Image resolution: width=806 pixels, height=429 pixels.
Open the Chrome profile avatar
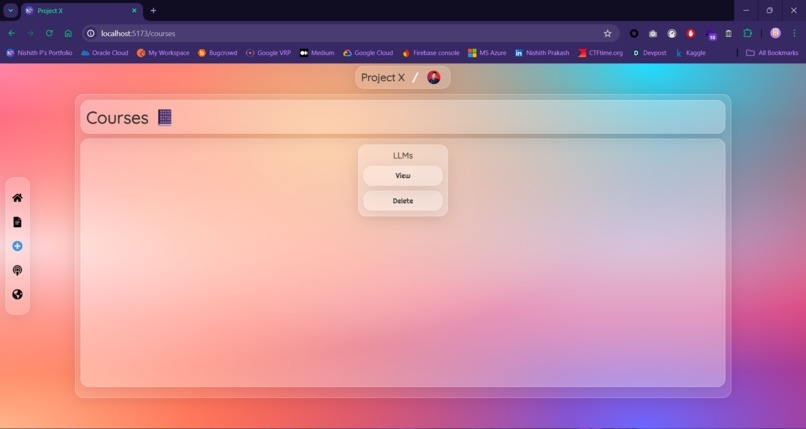coord(775,33)
